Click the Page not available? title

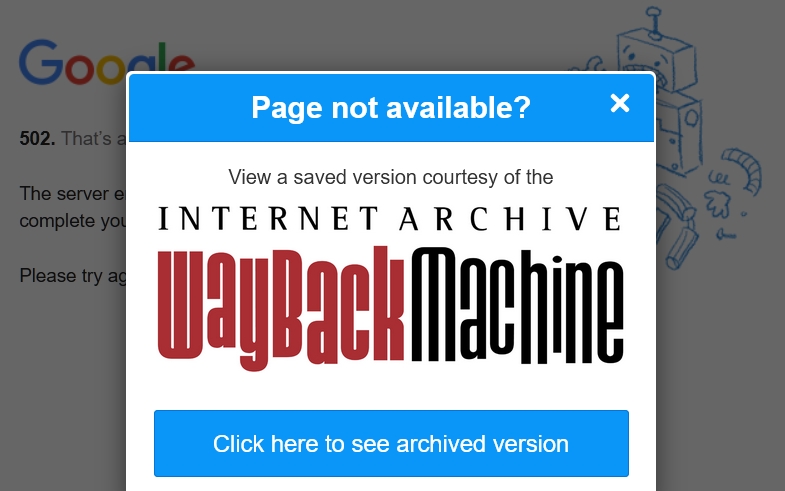390,107
